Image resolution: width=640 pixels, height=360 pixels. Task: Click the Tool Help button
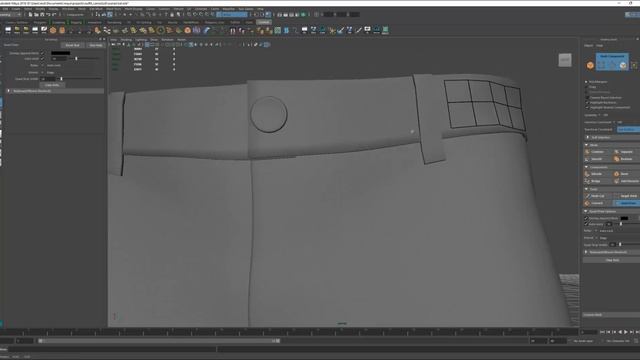tap(96, 45)
